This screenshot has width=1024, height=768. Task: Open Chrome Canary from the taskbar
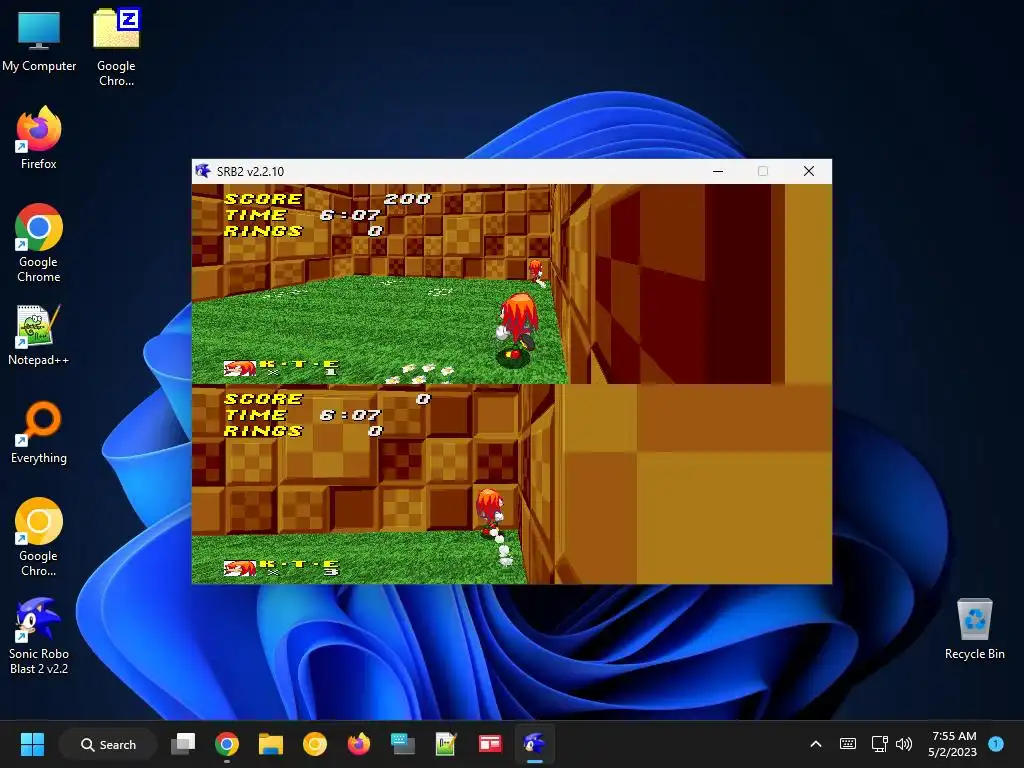(315, 744)
